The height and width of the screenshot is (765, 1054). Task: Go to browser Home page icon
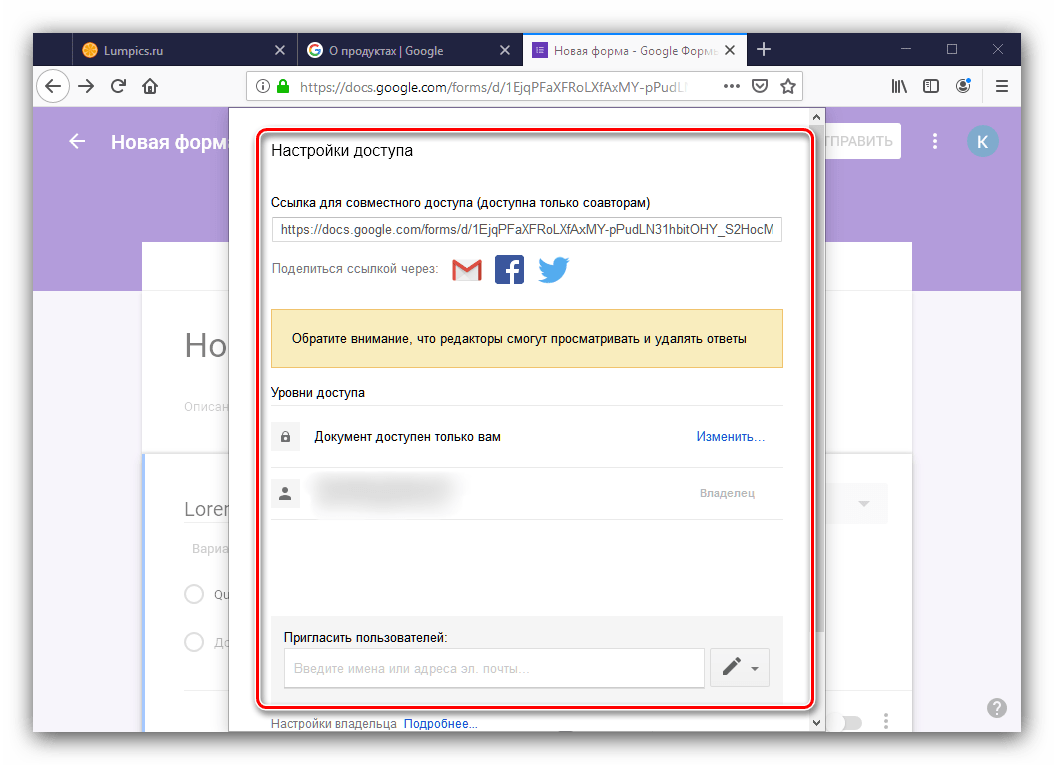tap(150, 86)
